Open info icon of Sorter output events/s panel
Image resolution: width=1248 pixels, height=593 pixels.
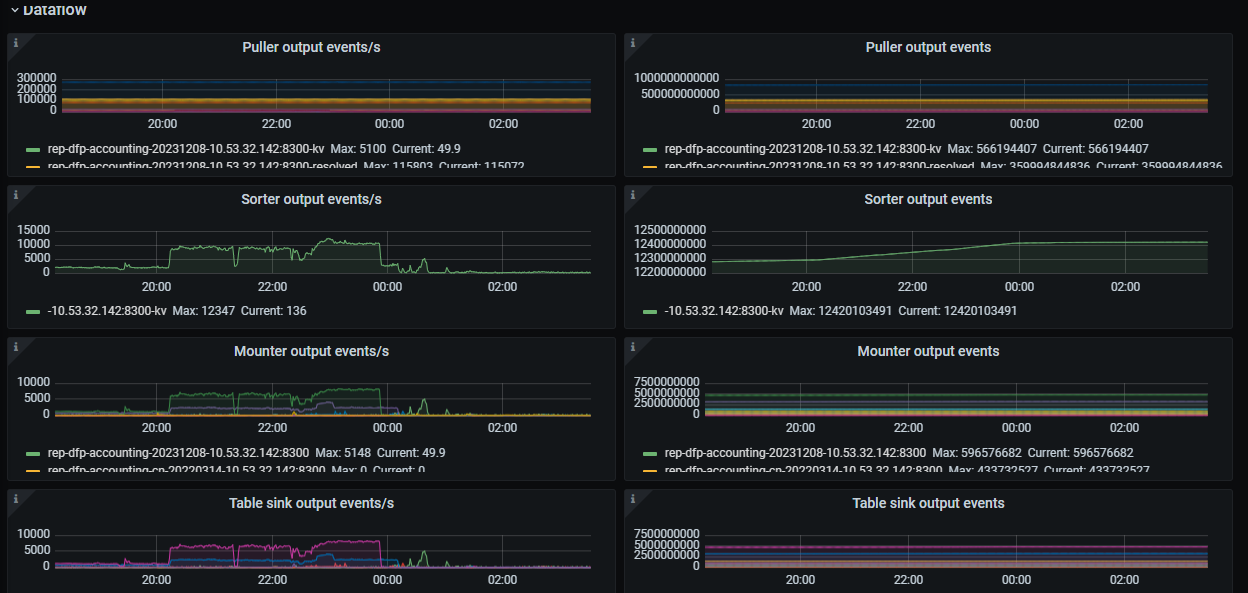(16, 194)
